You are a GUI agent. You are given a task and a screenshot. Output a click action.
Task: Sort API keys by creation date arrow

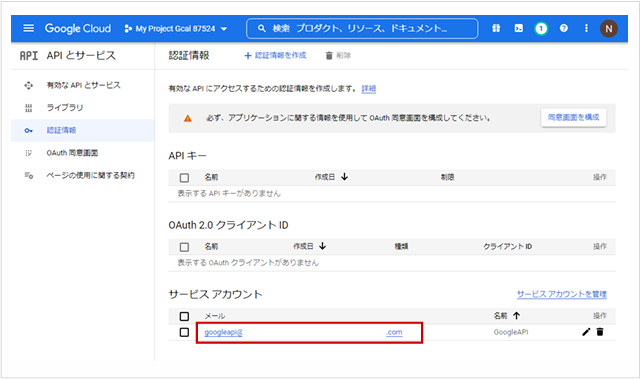[344, 177]
